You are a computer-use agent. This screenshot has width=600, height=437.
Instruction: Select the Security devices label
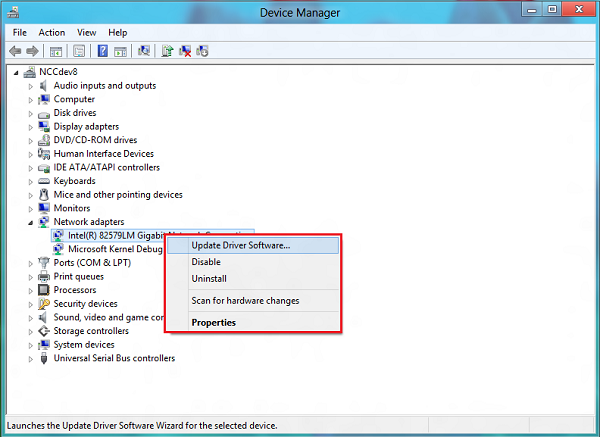point(85,304)
